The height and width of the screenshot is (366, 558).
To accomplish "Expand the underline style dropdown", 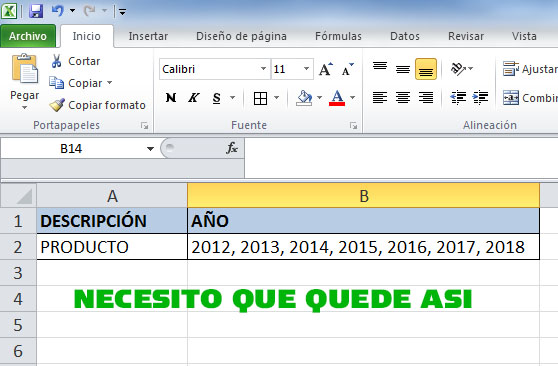I will point(232,97).
